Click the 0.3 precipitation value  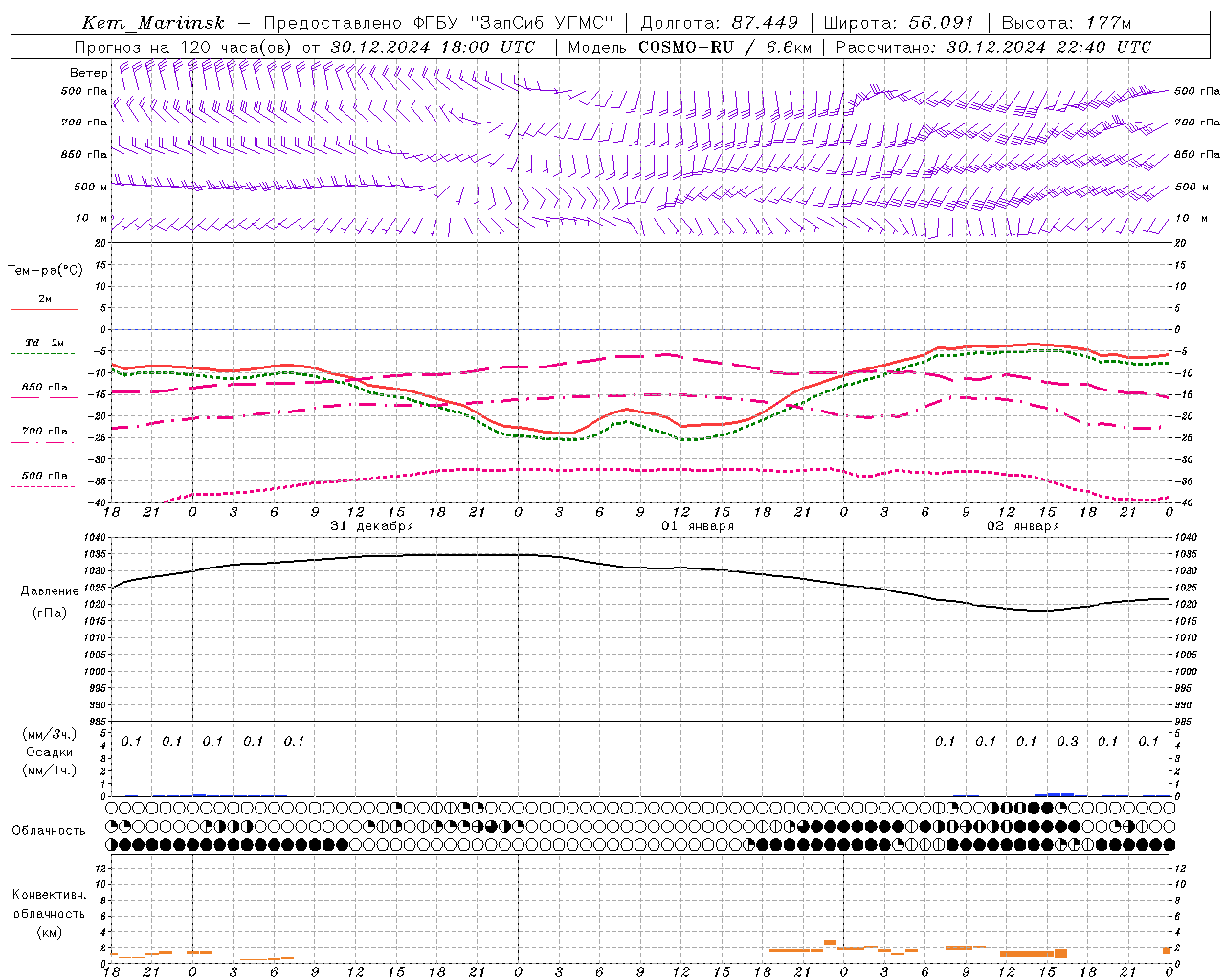1067,741
